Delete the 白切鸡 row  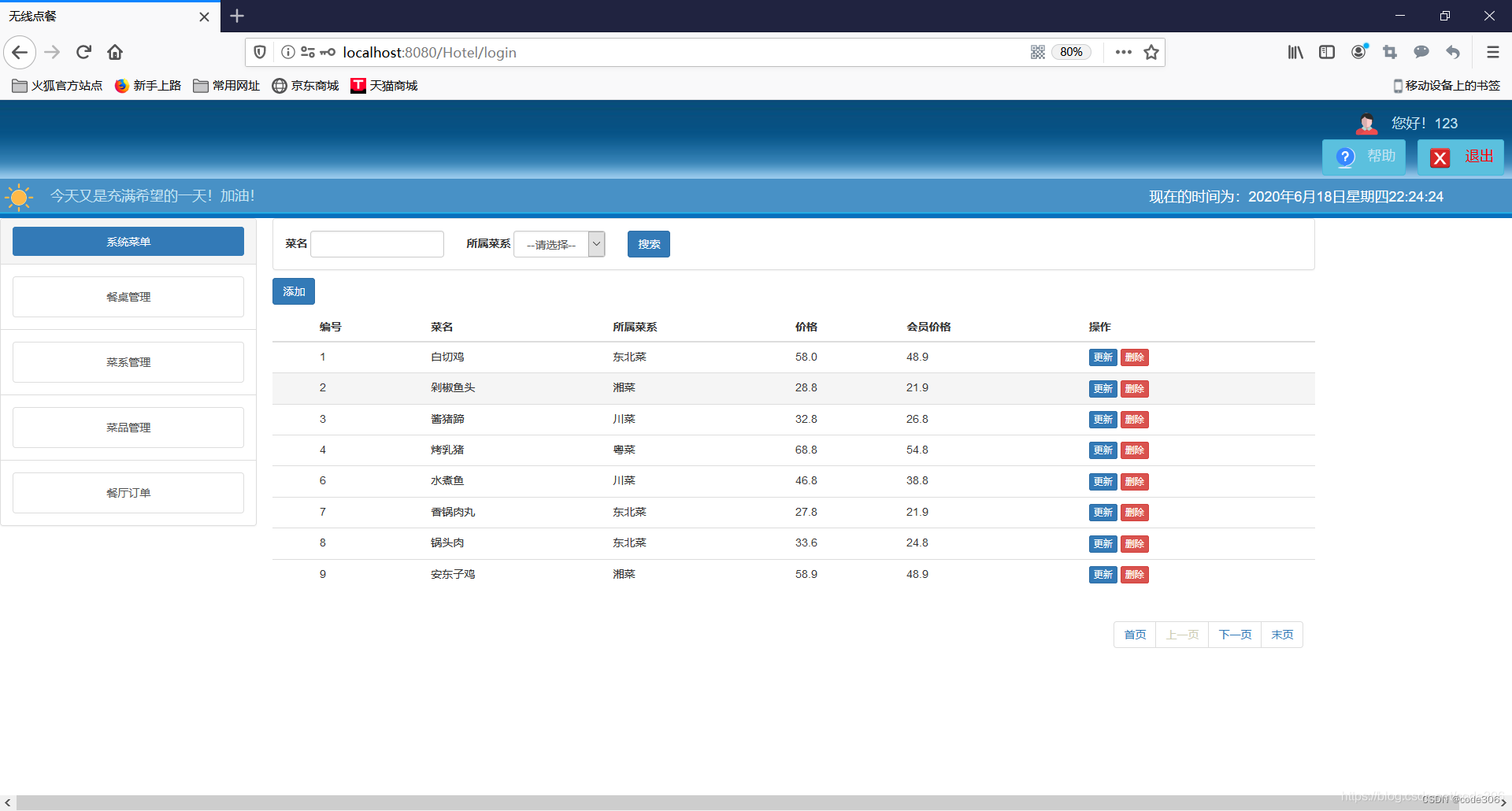1135,357
